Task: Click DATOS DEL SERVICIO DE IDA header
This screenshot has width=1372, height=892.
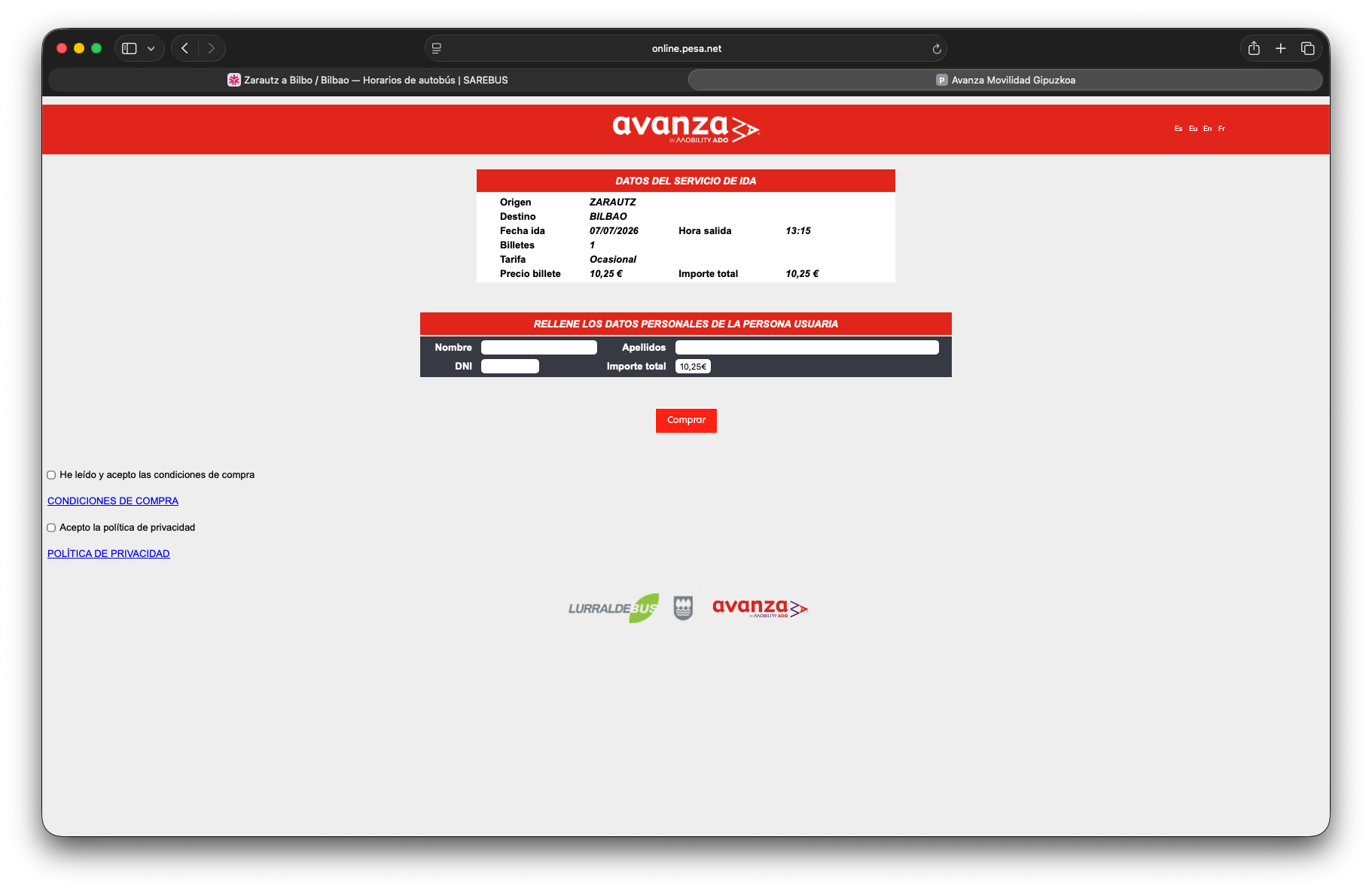Action: pyautogui.click(x=686, y=181)
